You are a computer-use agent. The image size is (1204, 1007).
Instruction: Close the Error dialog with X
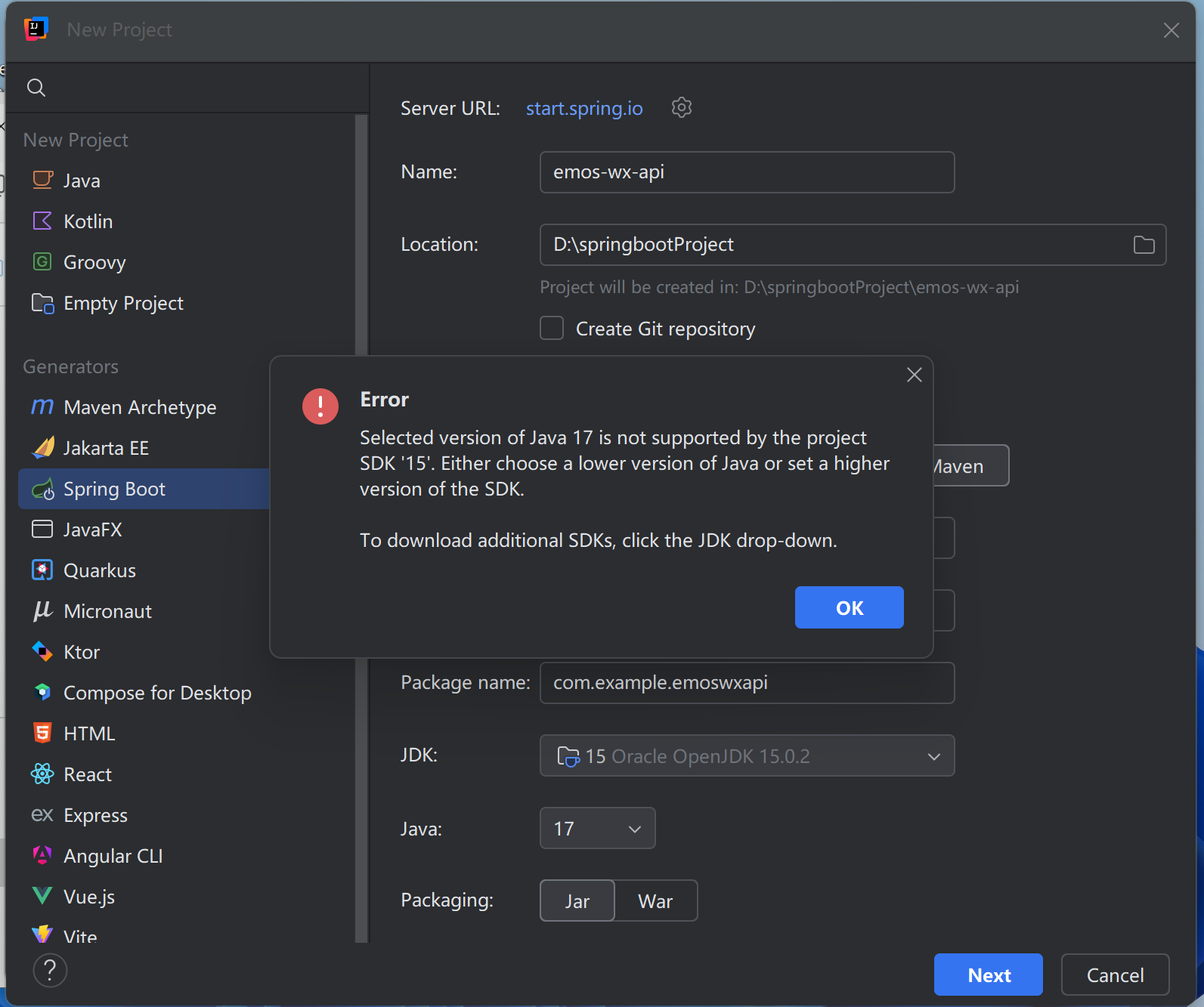click(x=915, y=375)
